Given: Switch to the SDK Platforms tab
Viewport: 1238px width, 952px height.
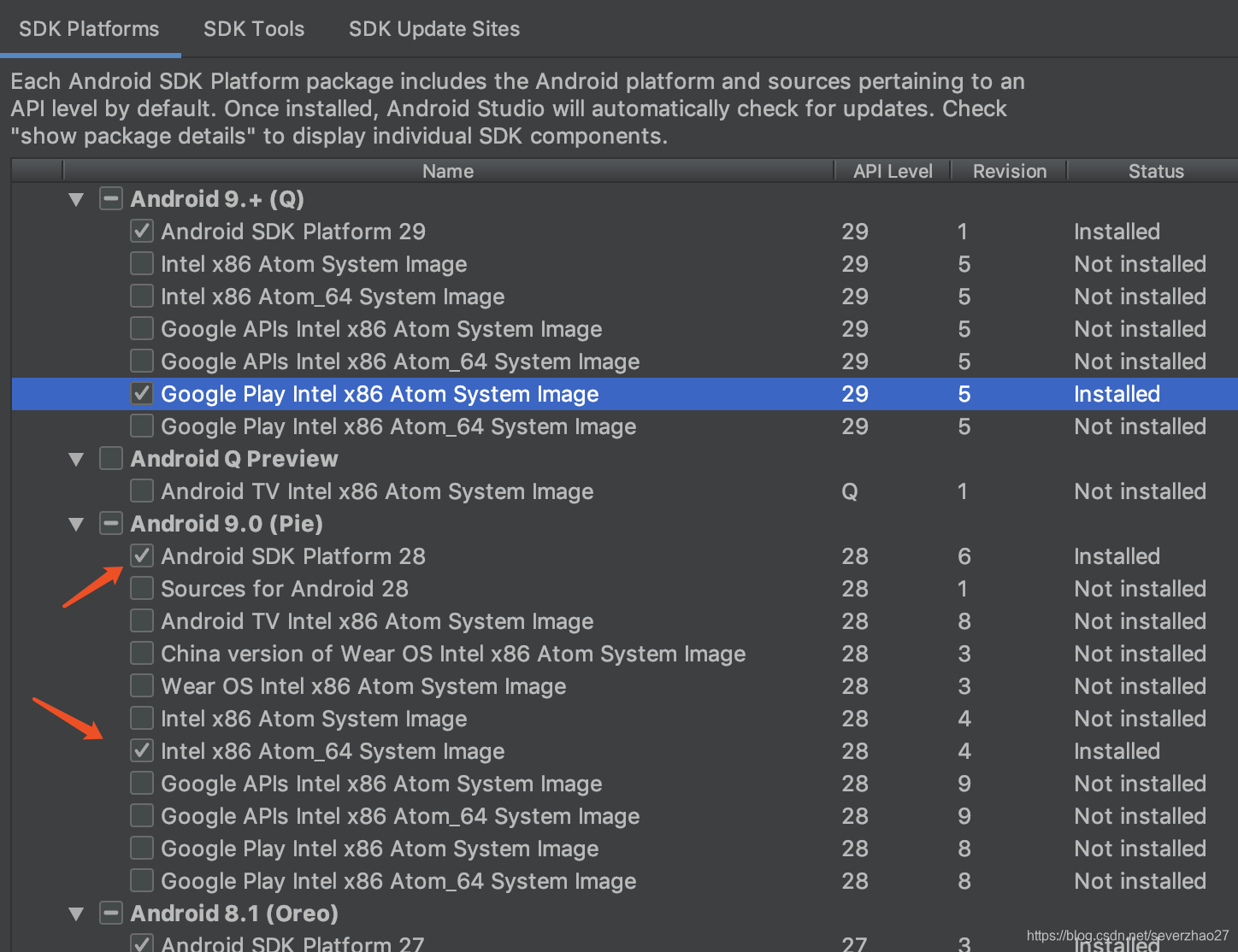Looking at the screenshot, I should click(x=89, y=29).
